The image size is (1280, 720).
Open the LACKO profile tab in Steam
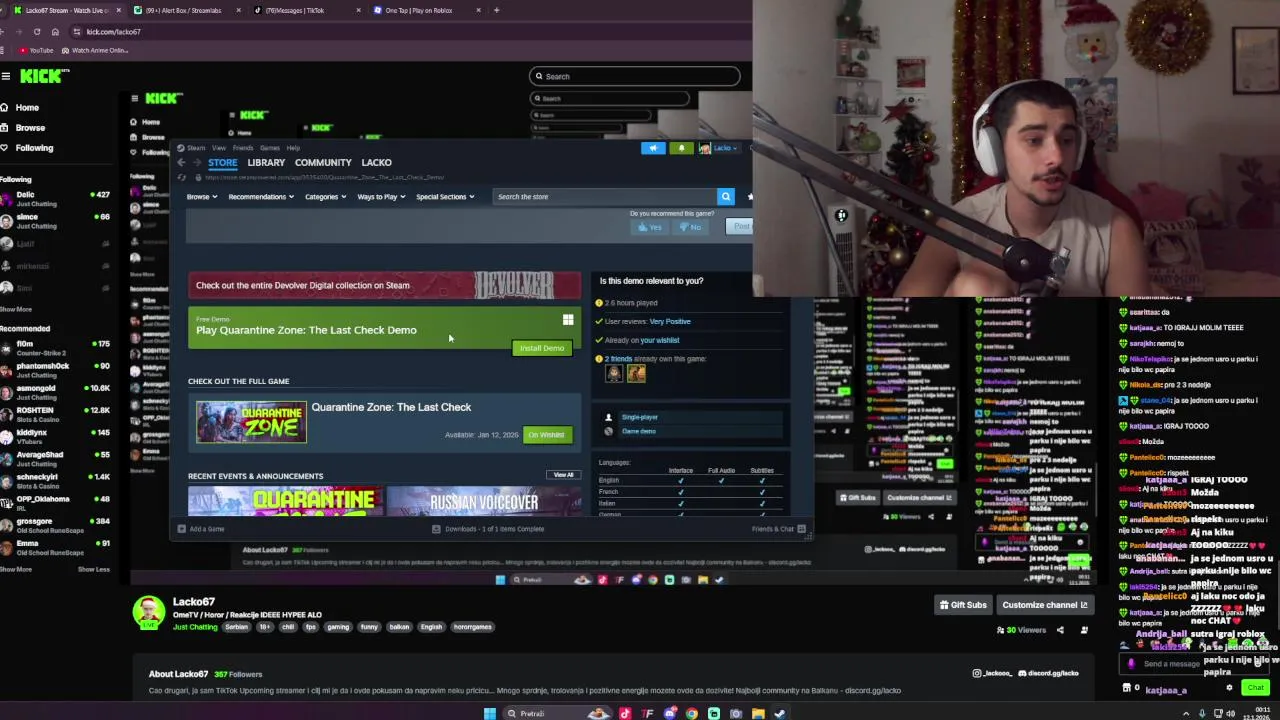pos(376,162)
